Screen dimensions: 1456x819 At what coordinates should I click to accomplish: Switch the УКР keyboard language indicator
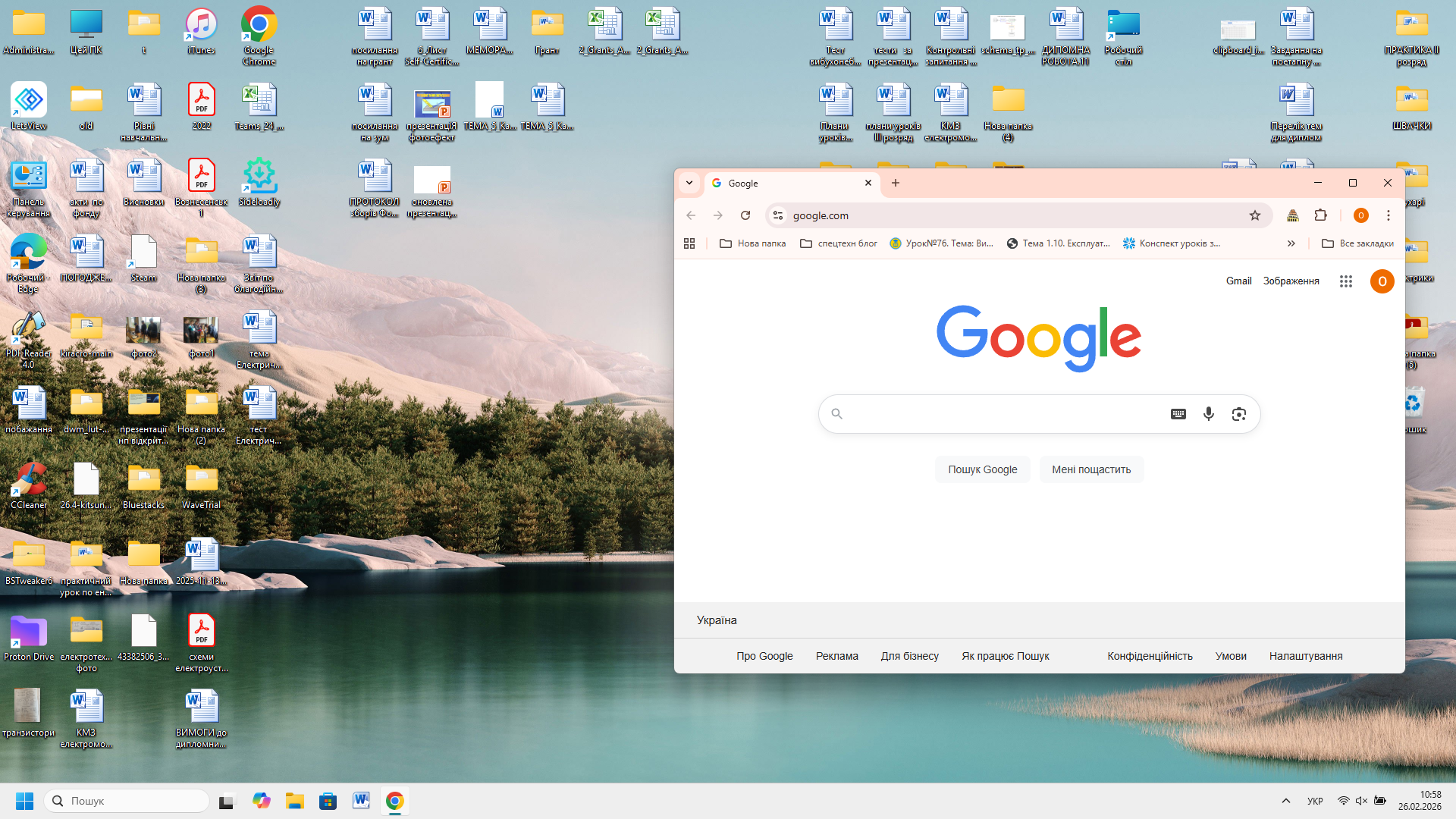1315,801
